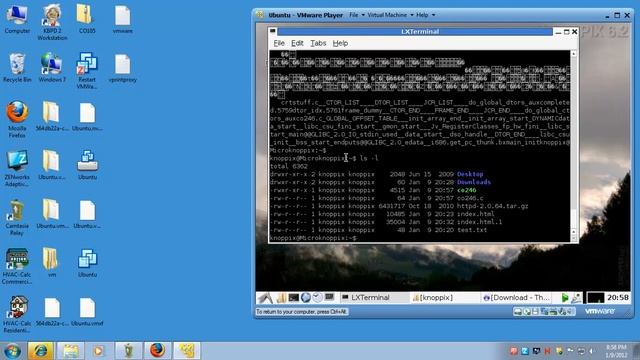Expand the Virtual Machine dropdown menu

tap(390, 15)
